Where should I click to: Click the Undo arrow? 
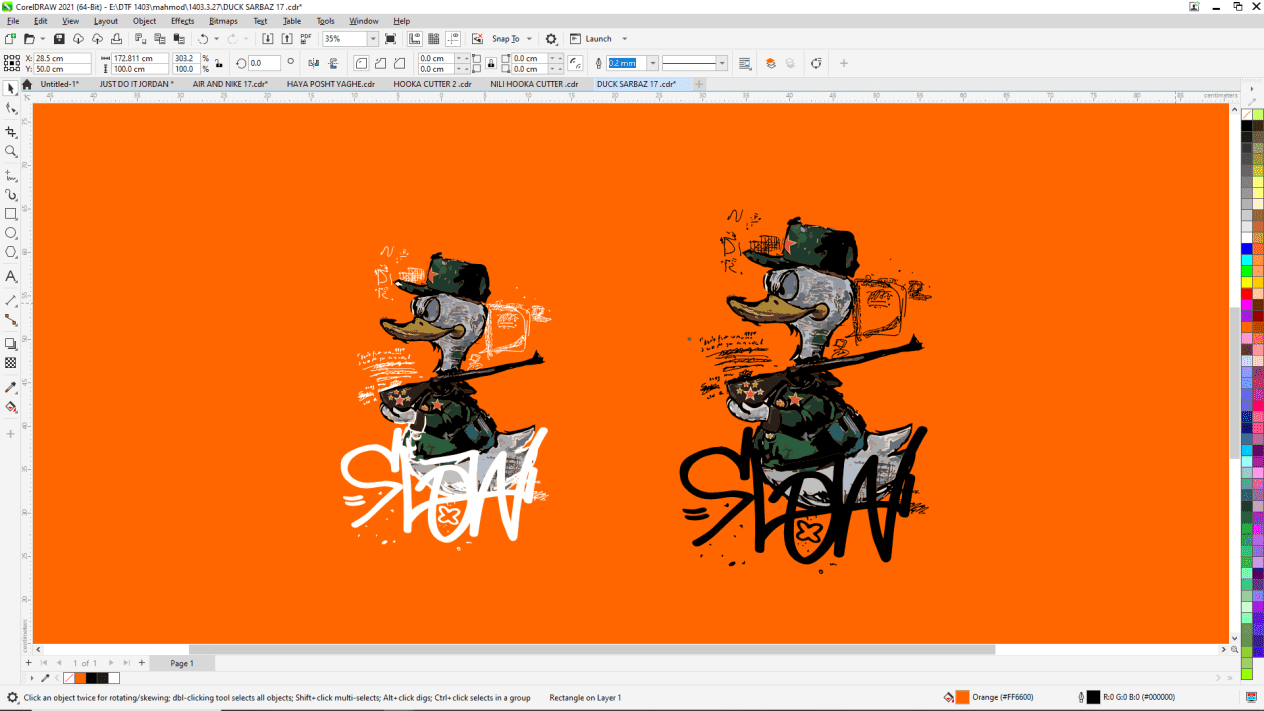[x=203, y=39]
